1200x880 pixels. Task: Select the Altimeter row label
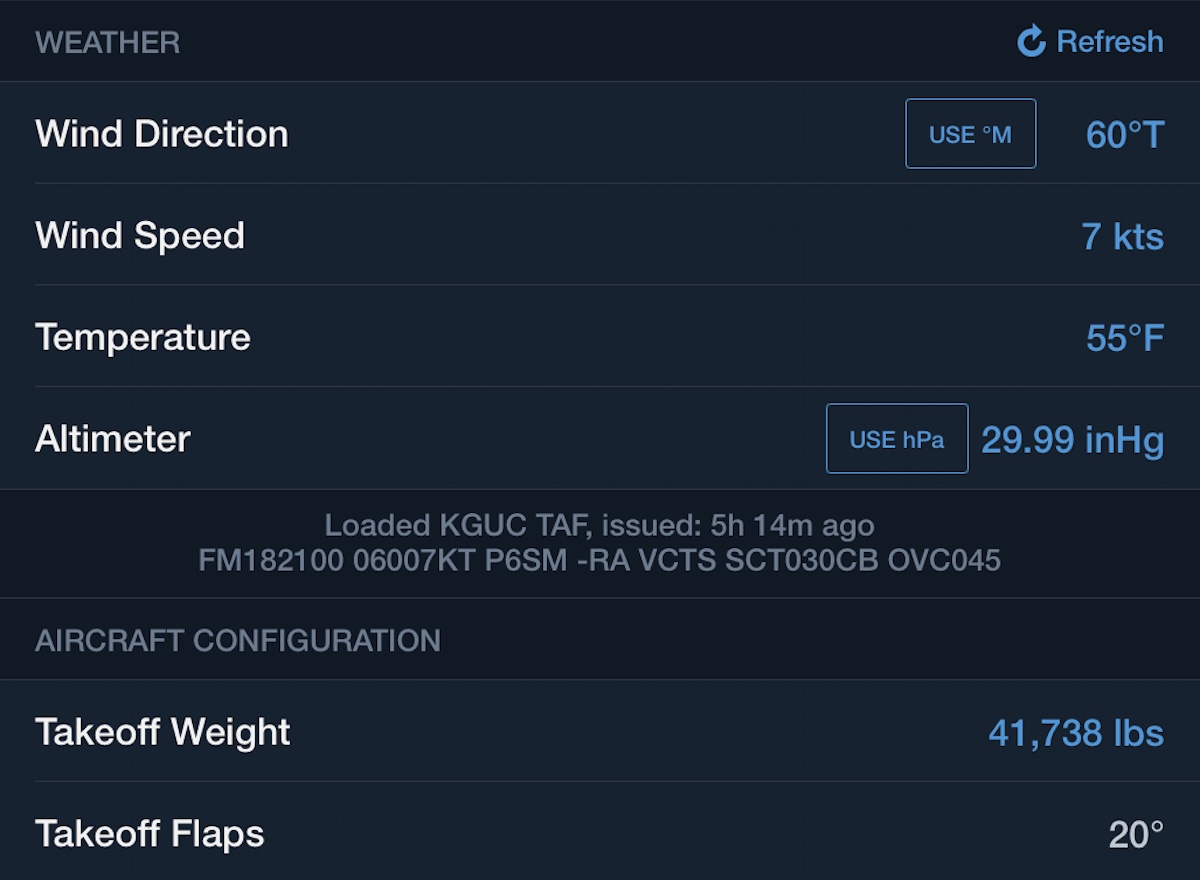[113, 439]
